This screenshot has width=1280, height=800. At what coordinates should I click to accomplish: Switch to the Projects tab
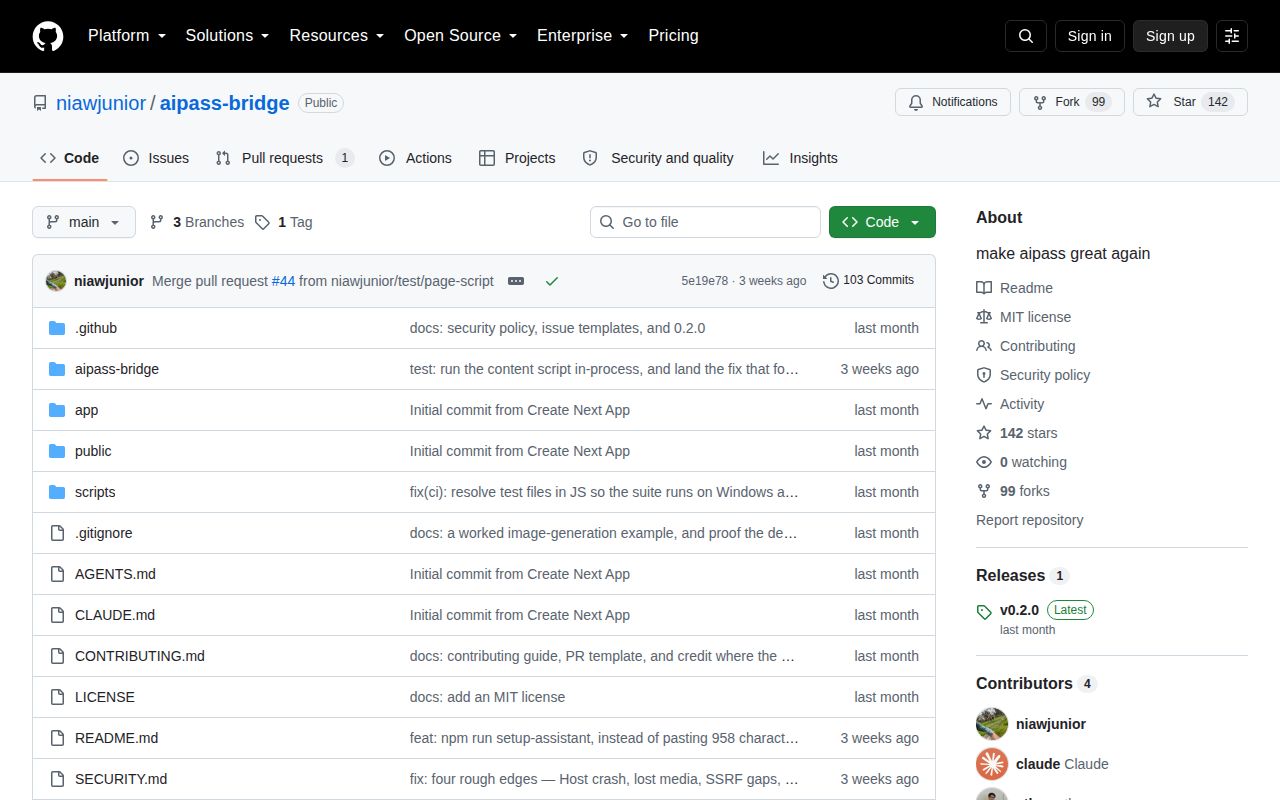click(517, 158)
